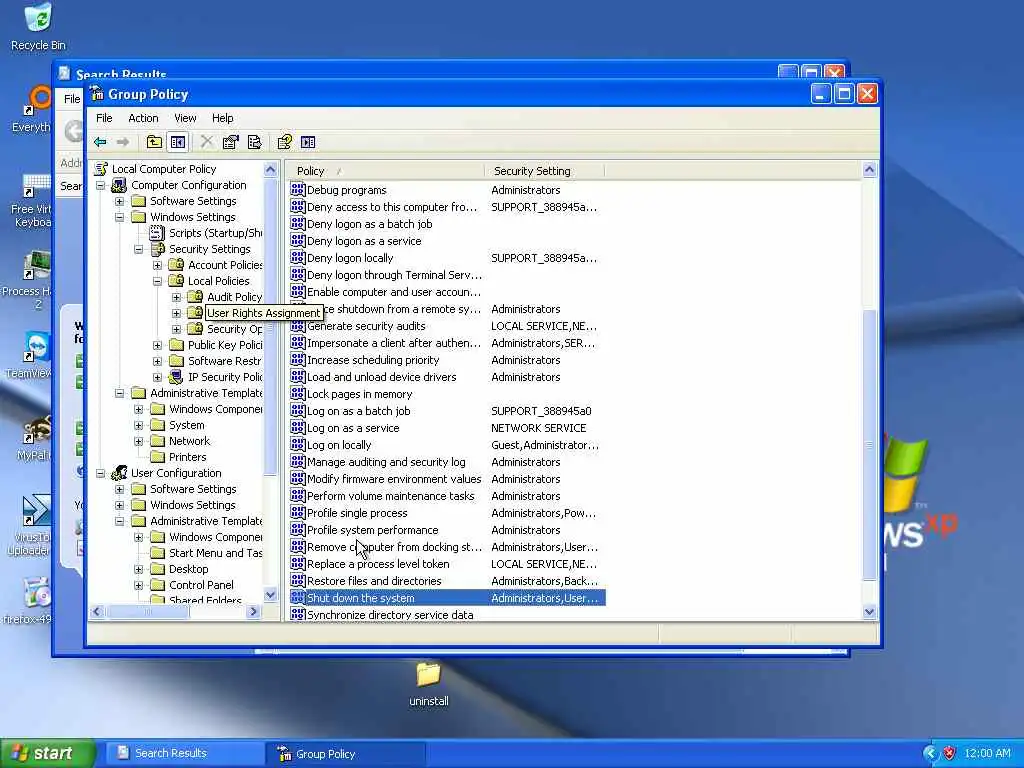Open the Help menu
The height and width of the screenshot is (768, 1024).
(222, 118)
